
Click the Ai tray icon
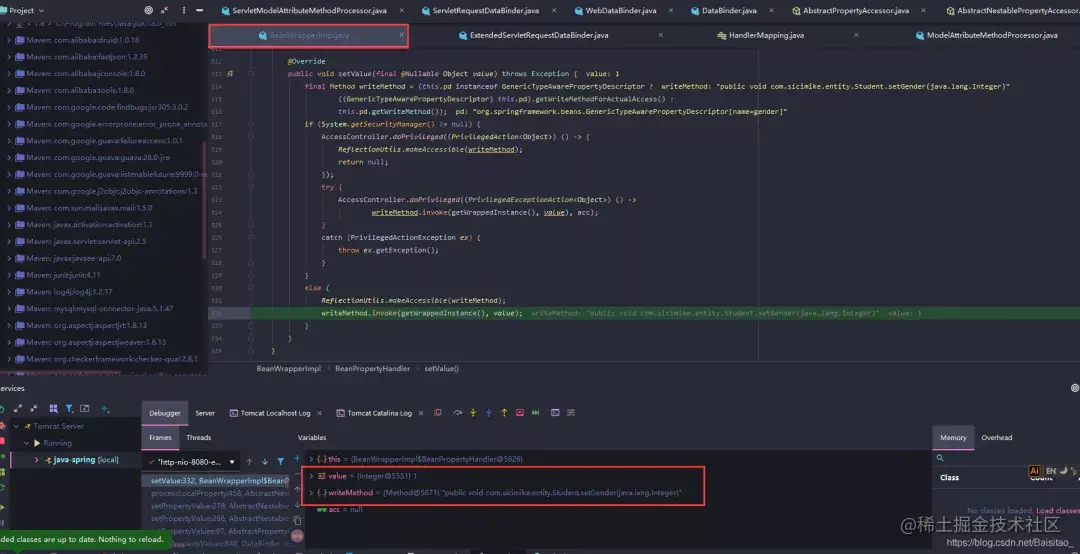[x=1034, y=471]
